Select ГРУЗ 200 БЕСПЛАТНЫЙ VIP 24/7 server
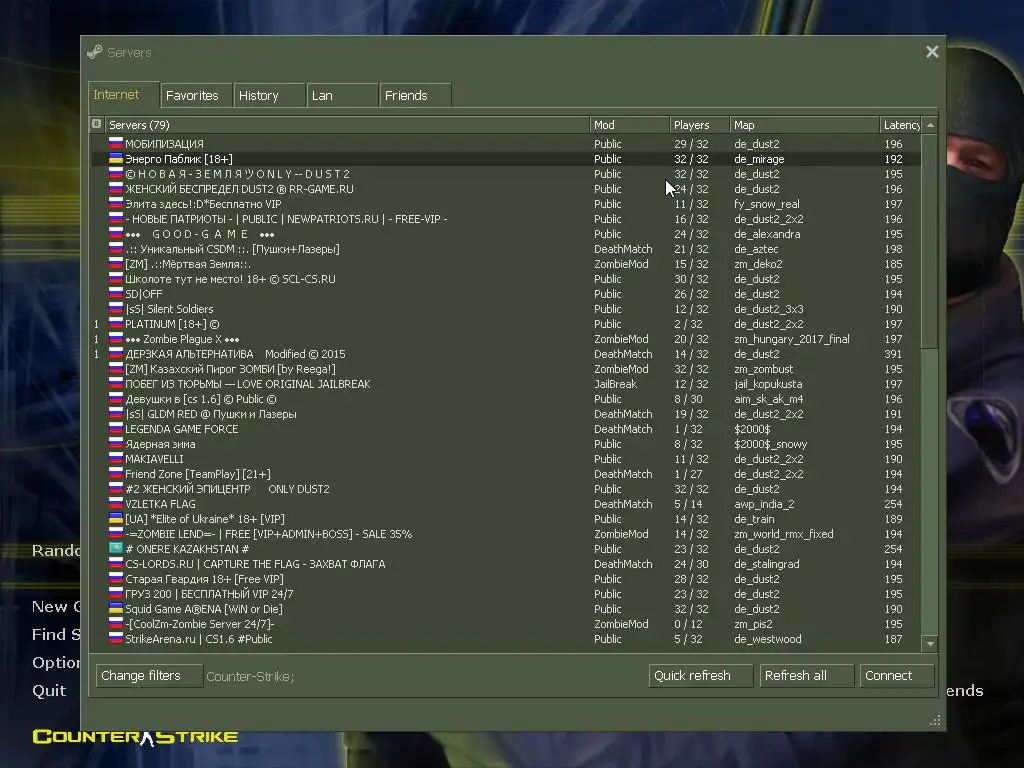The image size is (1024, 768). (505, 594)
